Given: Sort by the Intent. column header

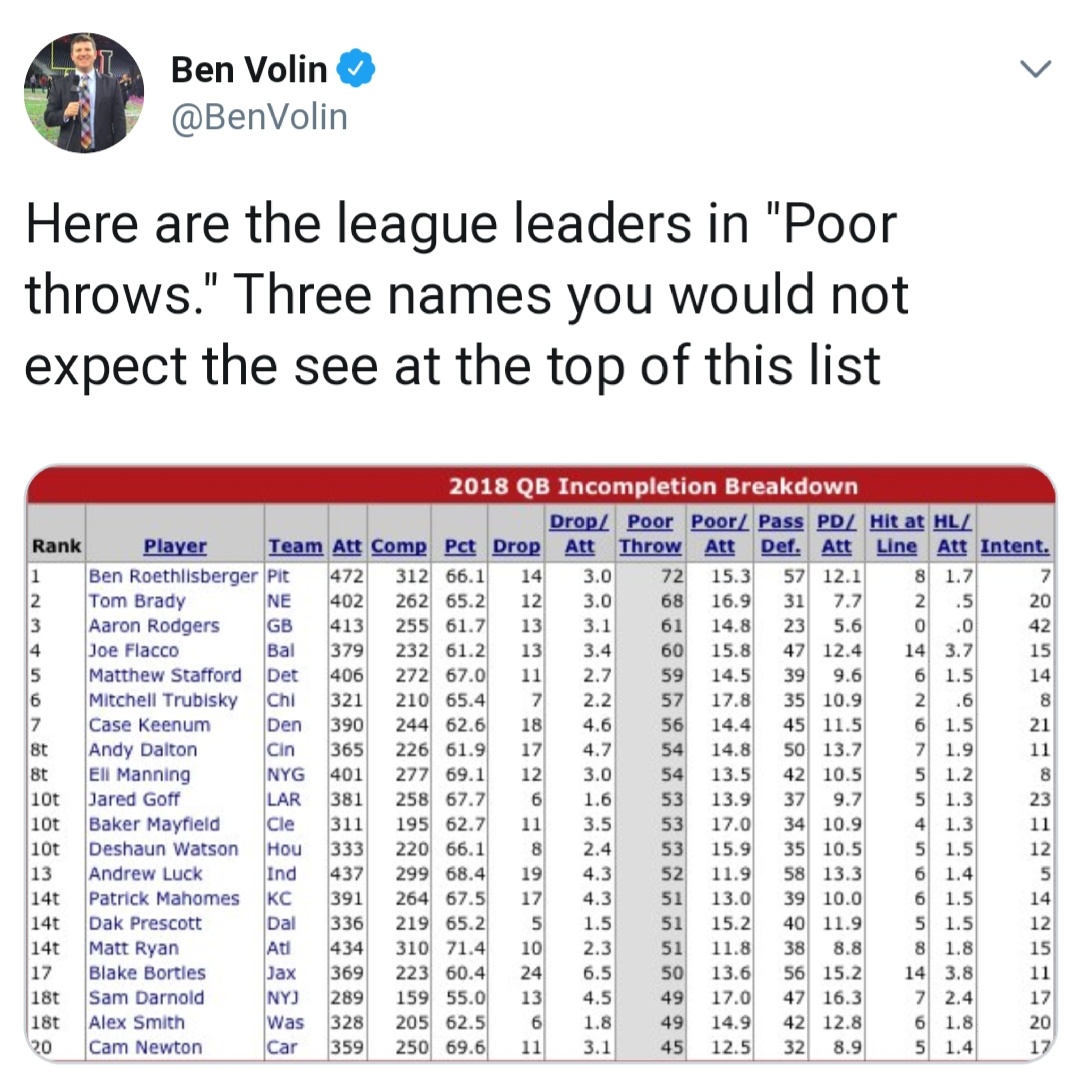Looking at the screenshot, I should pos(1015,546).
